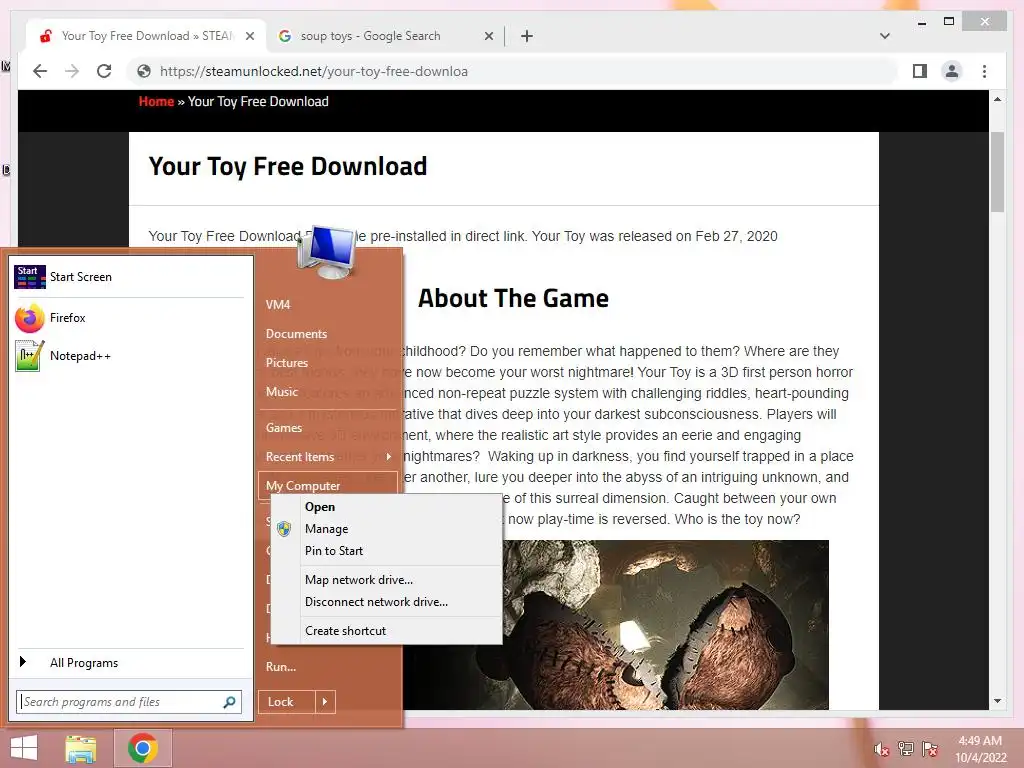Open Music from the start menu
This screenshot has width=1024, height=768.
point(282,392)
